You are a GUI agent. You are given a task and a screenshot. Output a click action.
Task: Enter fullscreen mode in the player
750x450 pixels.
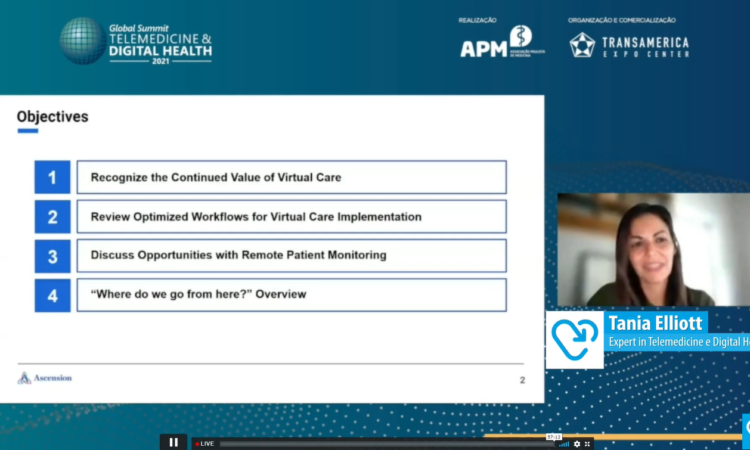pyautogui.click(x=588, y=443)
